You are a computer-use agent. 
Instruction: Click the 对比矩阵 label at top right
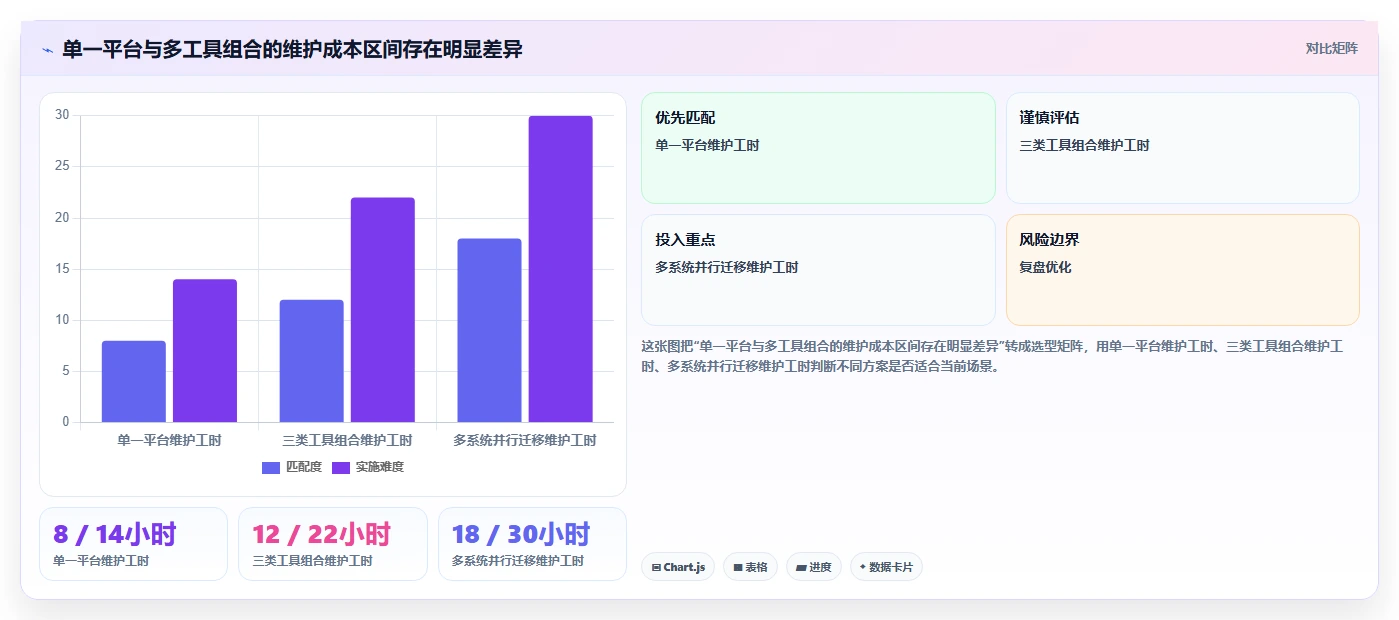tap(1331, 48)
